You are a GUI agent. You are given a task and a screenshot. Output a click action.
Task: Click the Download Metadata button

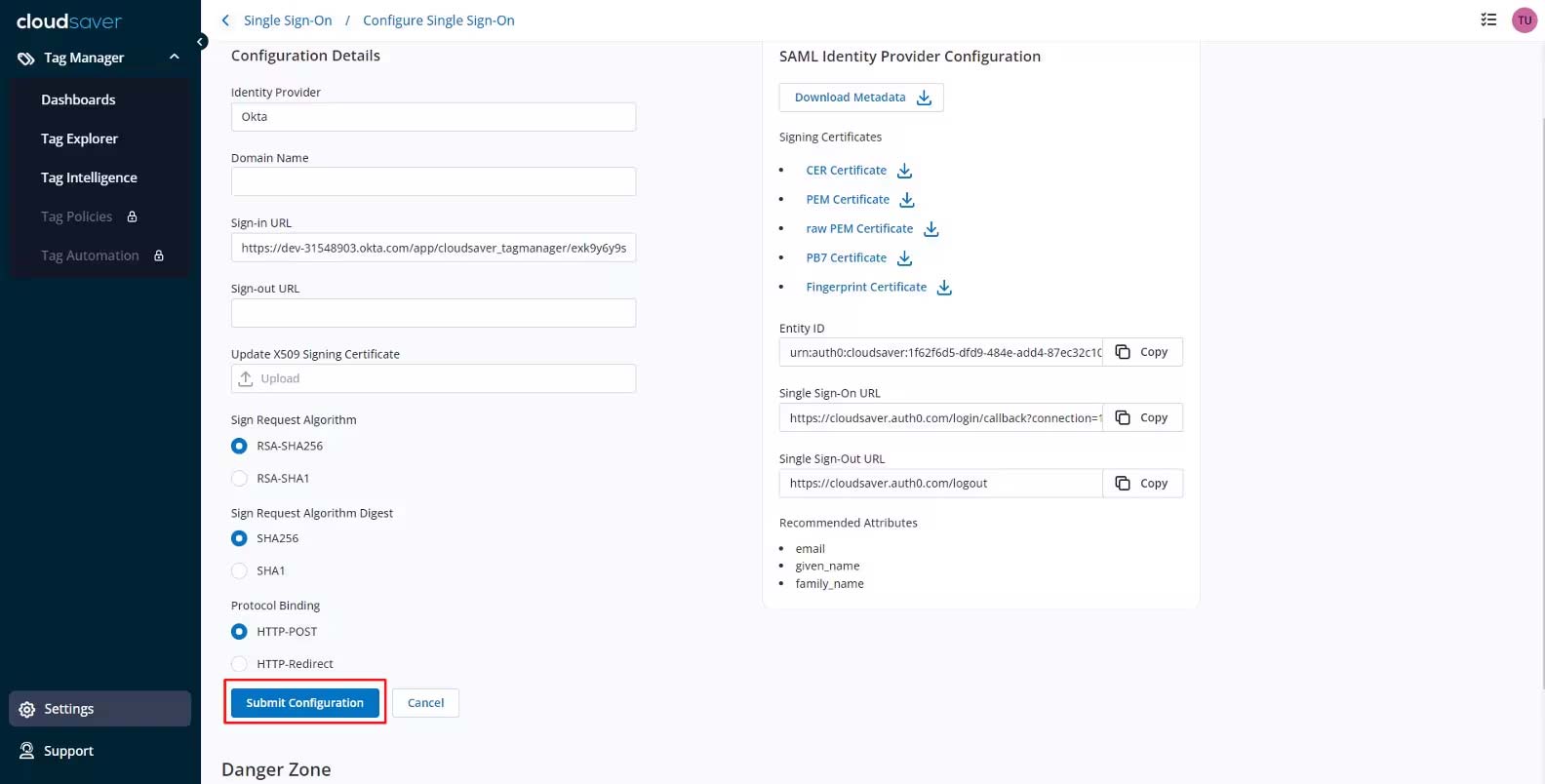pyautogui.click(x=861, y=98)
